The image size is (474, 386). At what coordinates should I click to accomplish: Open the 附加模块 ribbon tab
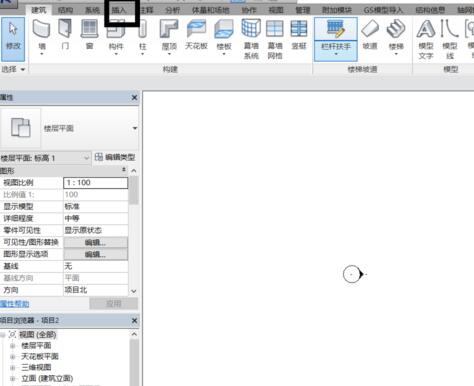337,10
